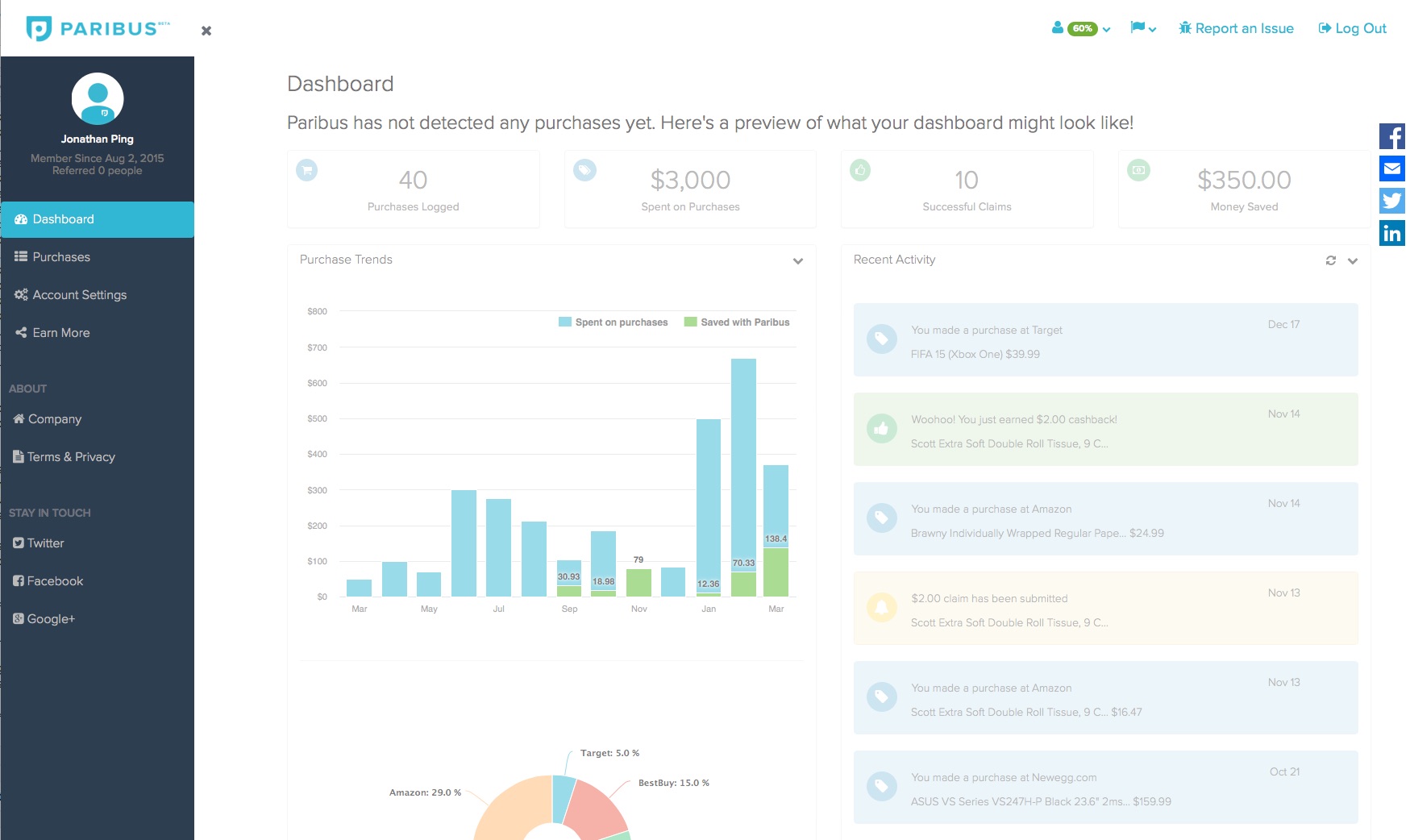Image resolution: width=1410 pixels, height=840 pixels.
Task: Click the user avatar picture
Action: coord(98,98)
